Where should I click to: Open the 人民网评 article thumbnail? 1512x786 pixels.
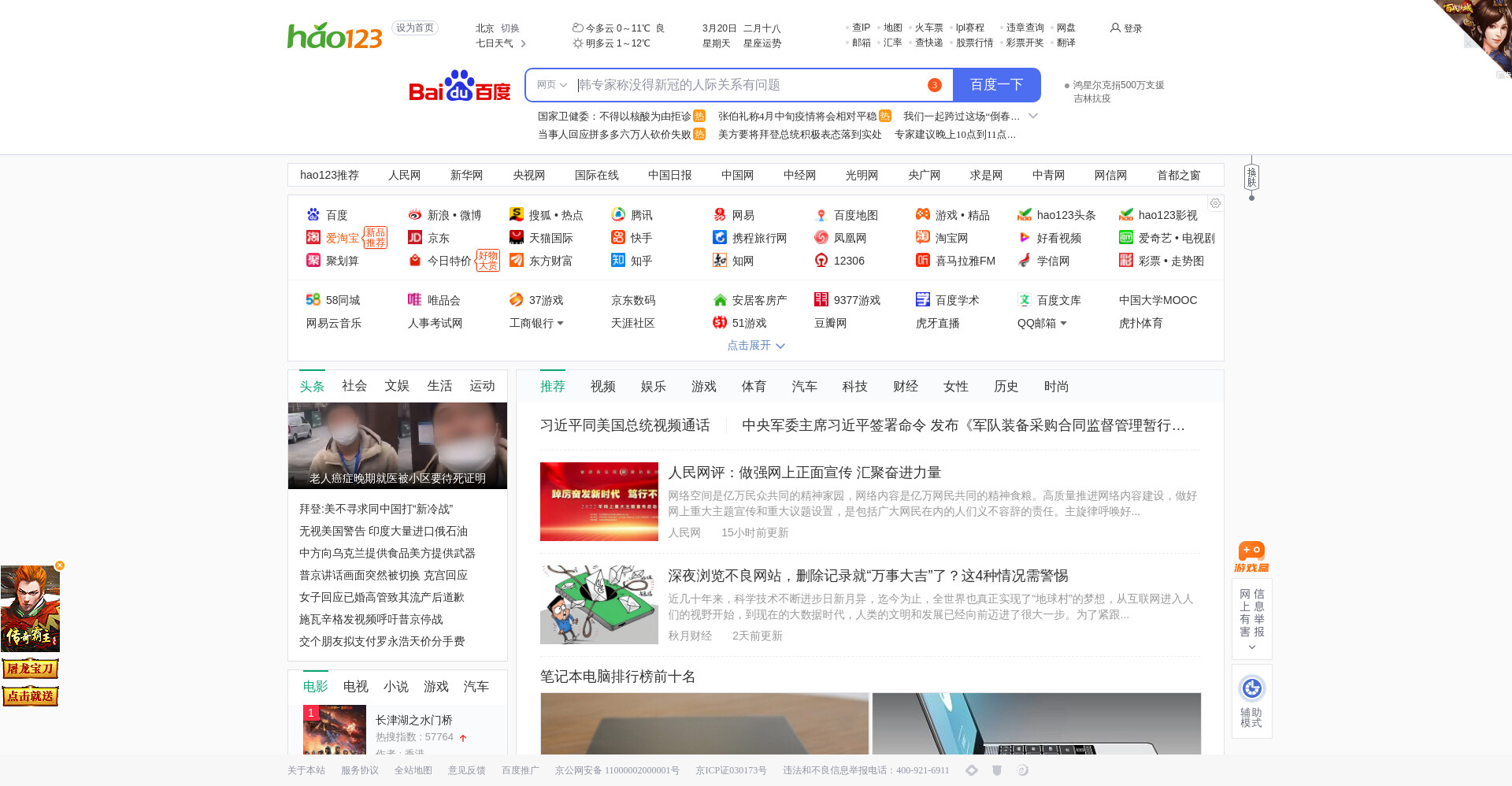[599, 502]
